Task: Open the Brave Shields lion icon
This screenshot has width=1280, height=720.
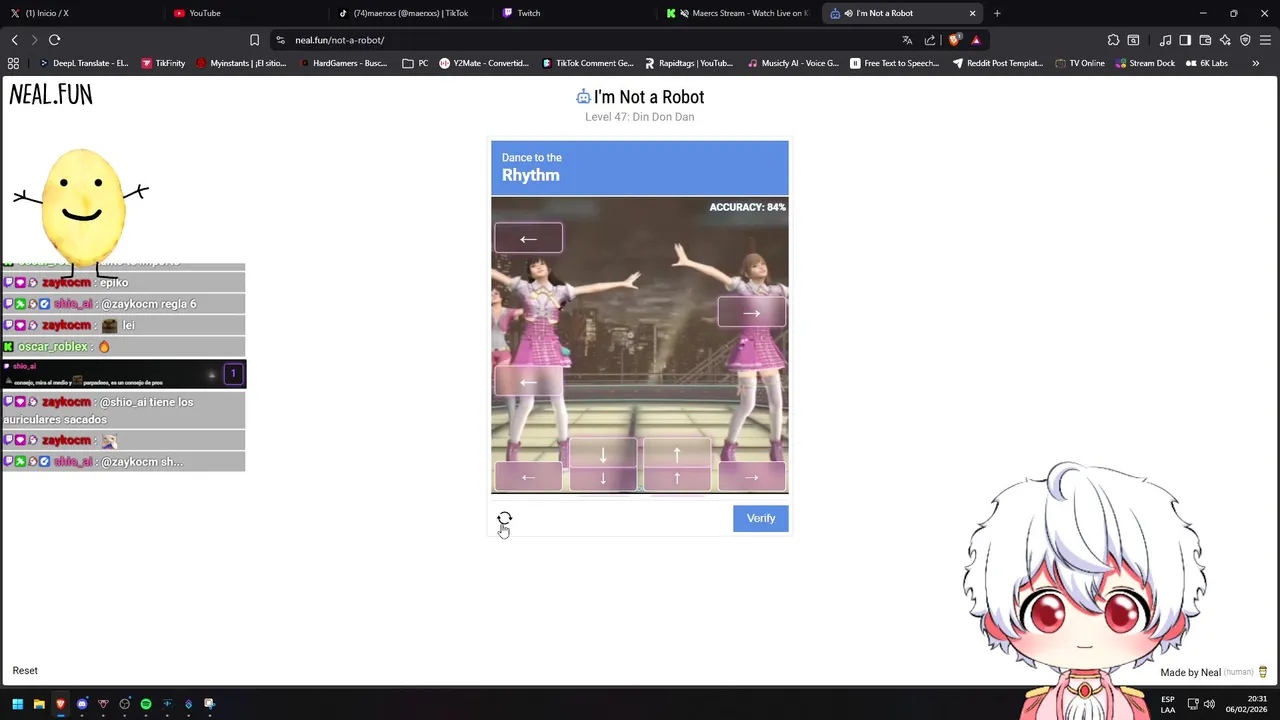Action: pyautogui.click(x=954, y=40)
